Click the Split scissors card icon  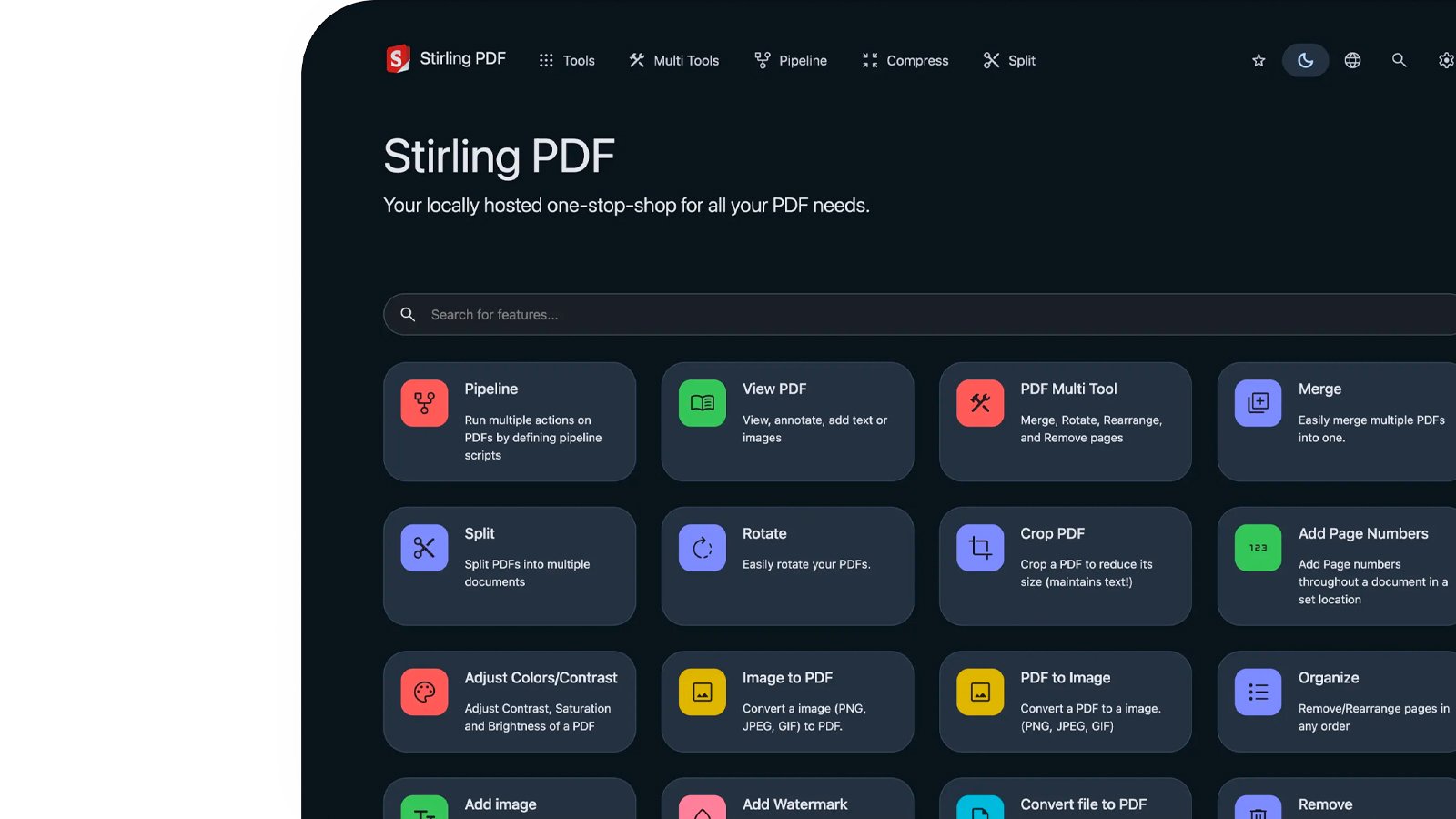point(424,548)
